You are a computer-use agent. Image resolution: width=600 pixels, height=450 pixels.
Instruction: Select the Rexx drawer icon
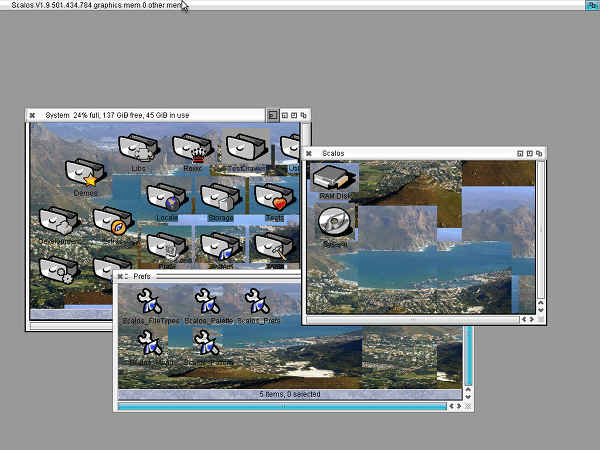(192, 150)
